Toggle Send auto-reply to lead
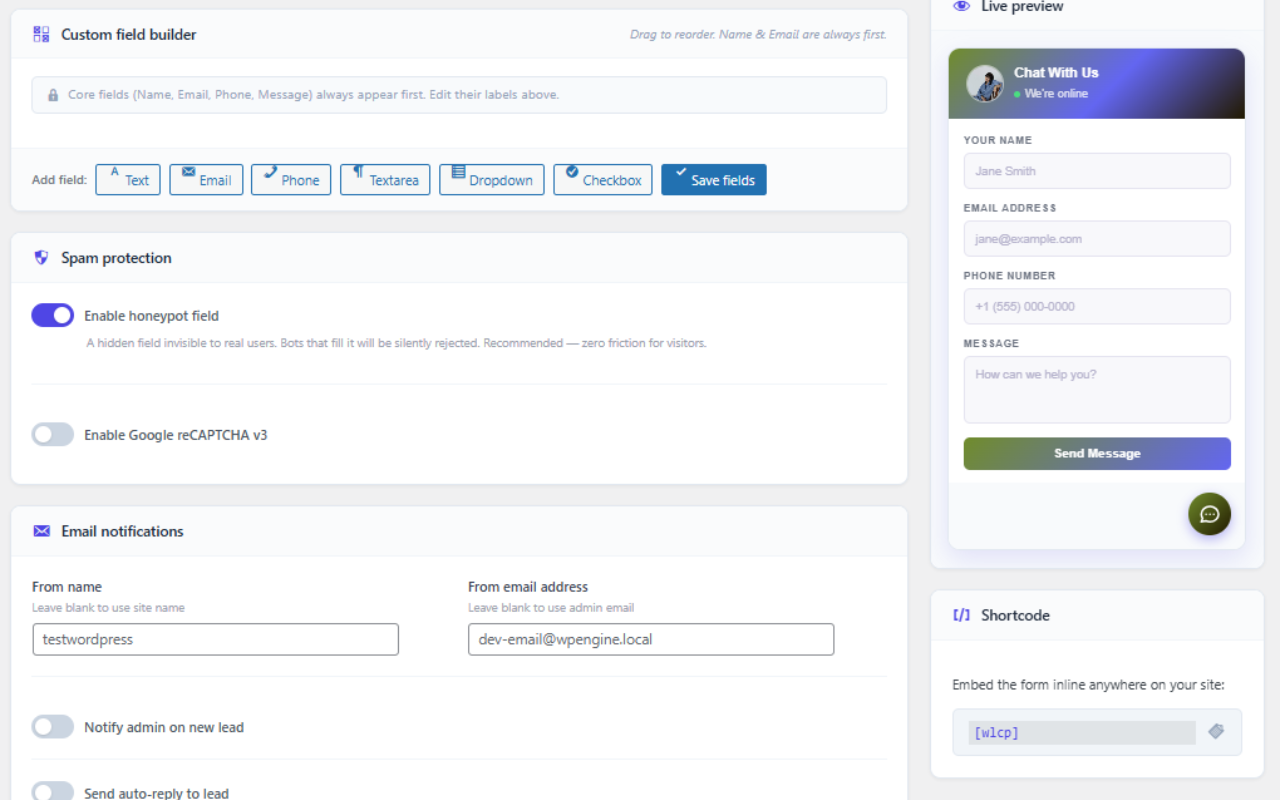 point(53,792)
